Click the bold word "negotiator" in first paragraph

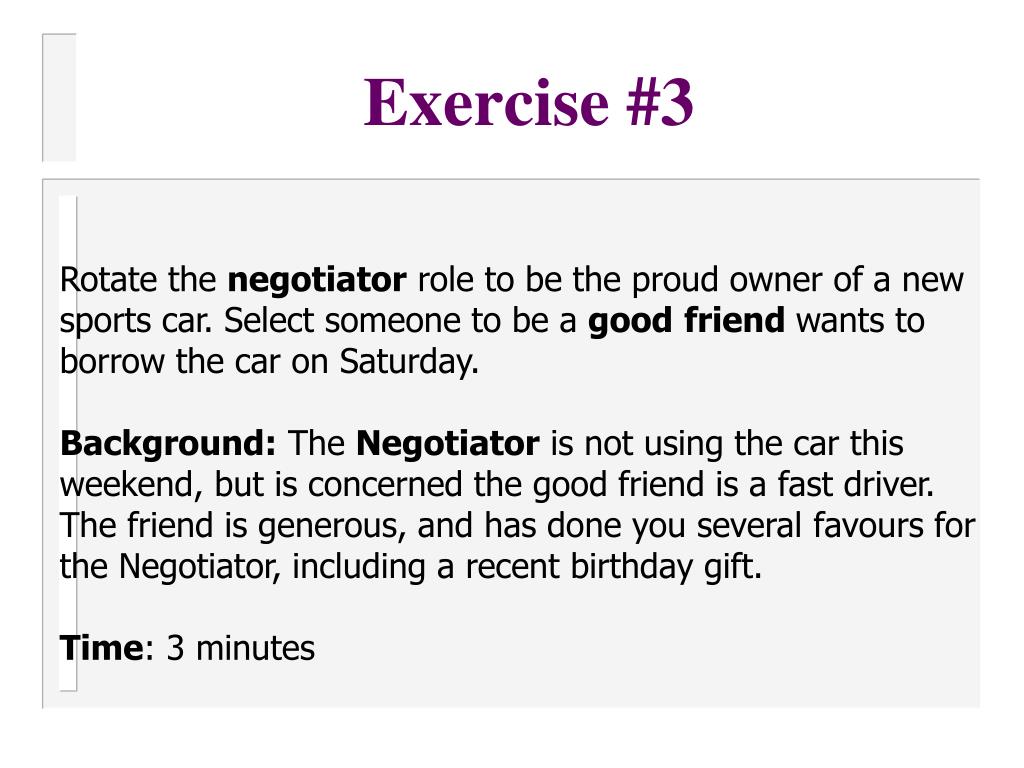point(317,280)
